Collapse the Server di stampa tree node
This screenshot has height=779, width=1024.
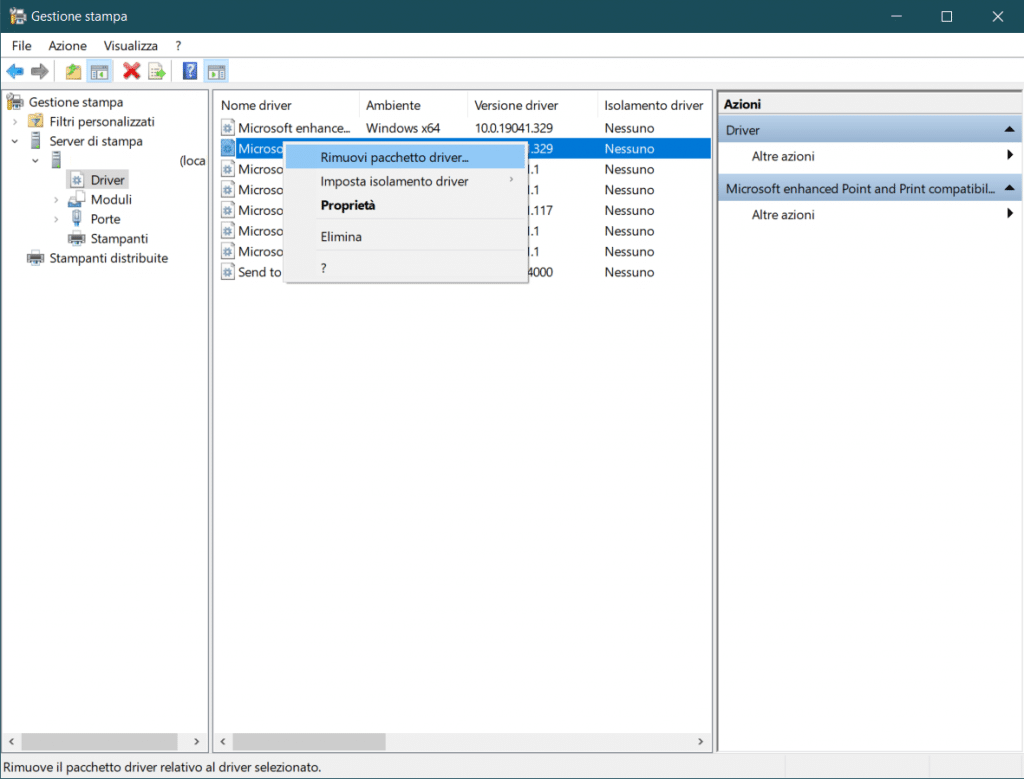(15, 142)
